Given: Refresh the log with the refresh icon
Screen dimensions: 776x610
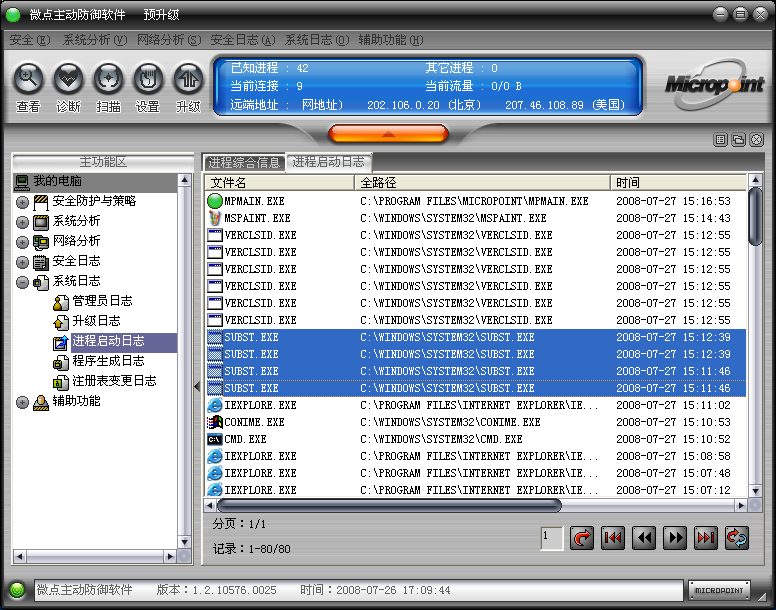Looking at the screenshot, I should 737,538.
